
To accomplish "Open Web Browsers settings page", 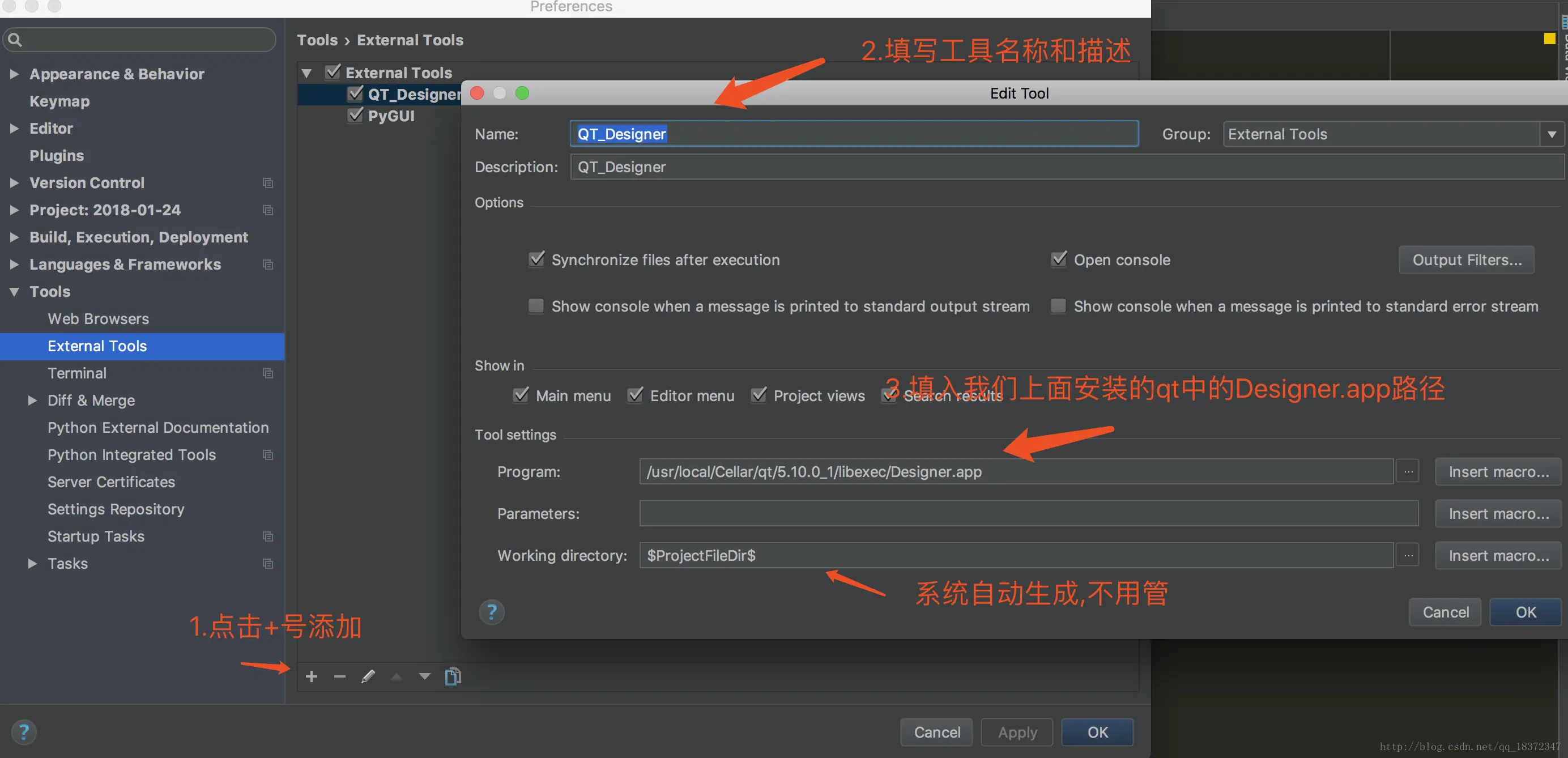I will point(98,319).
